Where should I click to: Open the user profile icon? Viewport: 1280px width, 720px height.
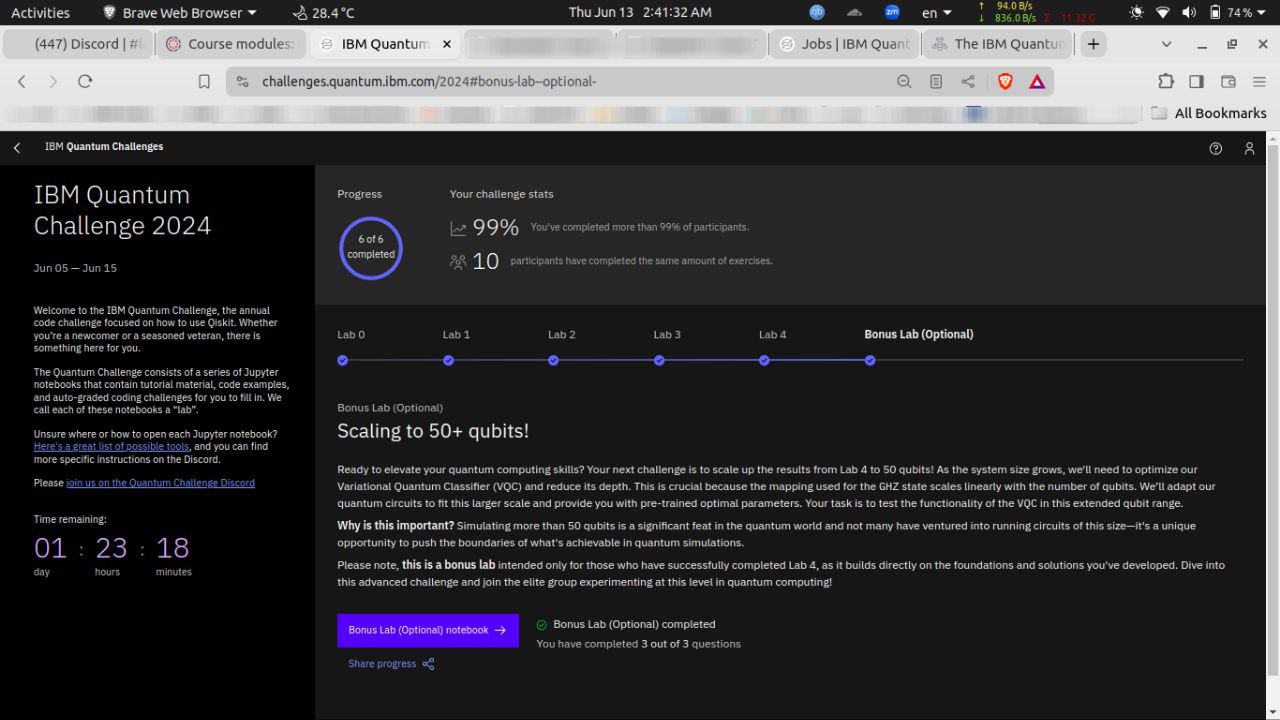[x=1249, y=148]
